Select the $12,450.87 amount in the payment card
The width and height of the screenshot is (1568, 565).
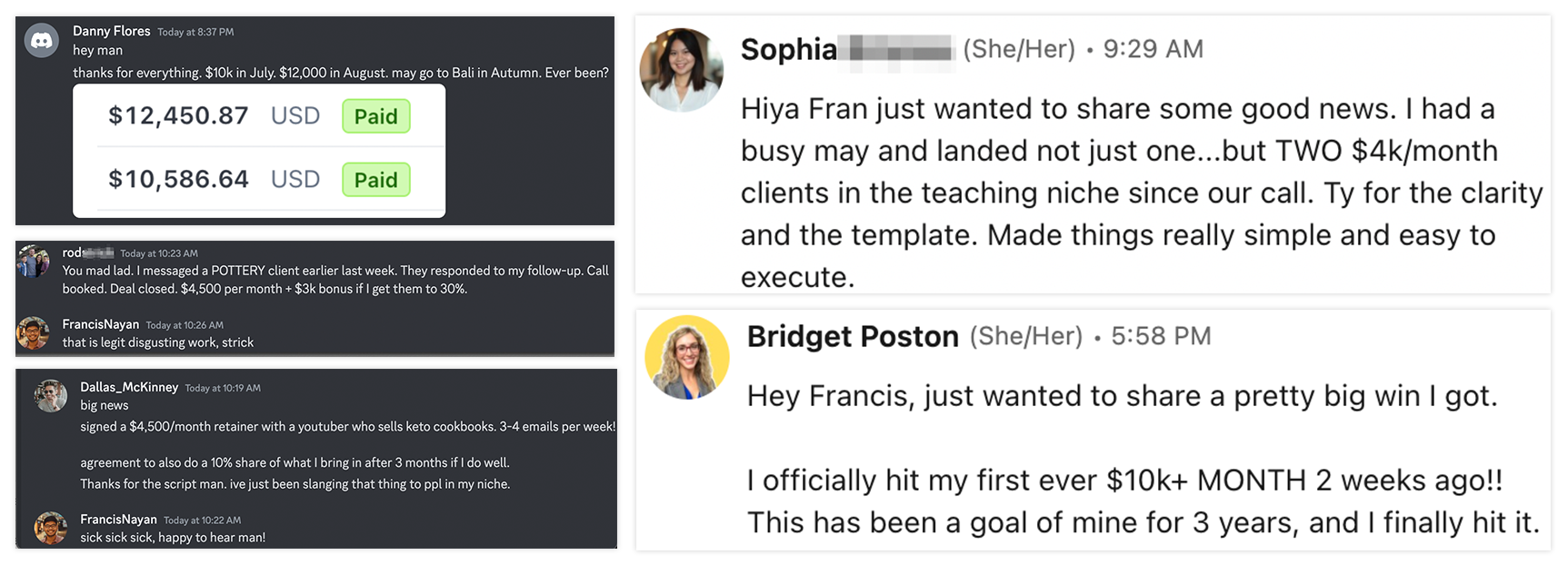[178, 116]
